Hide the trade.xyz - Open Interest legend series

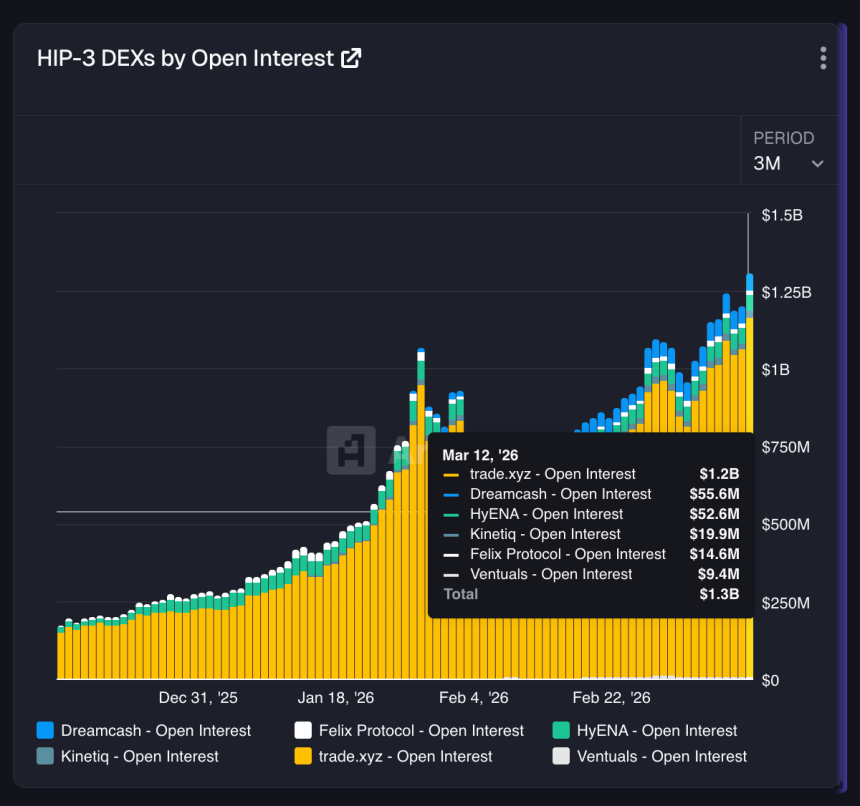click(x=393, y=757)
